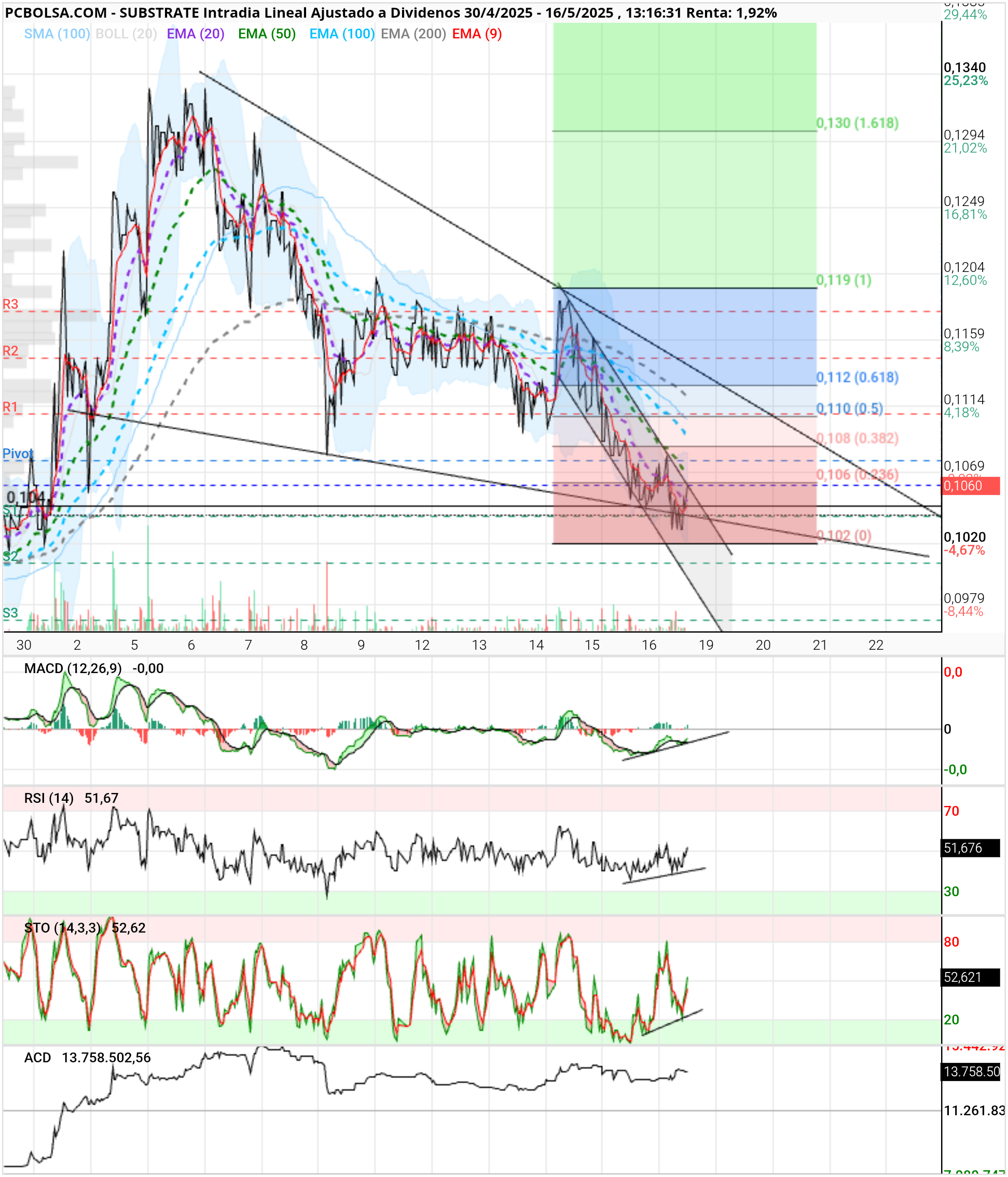Click the Pivot level label
The image size is (1008, 1177).
point(18,453)
